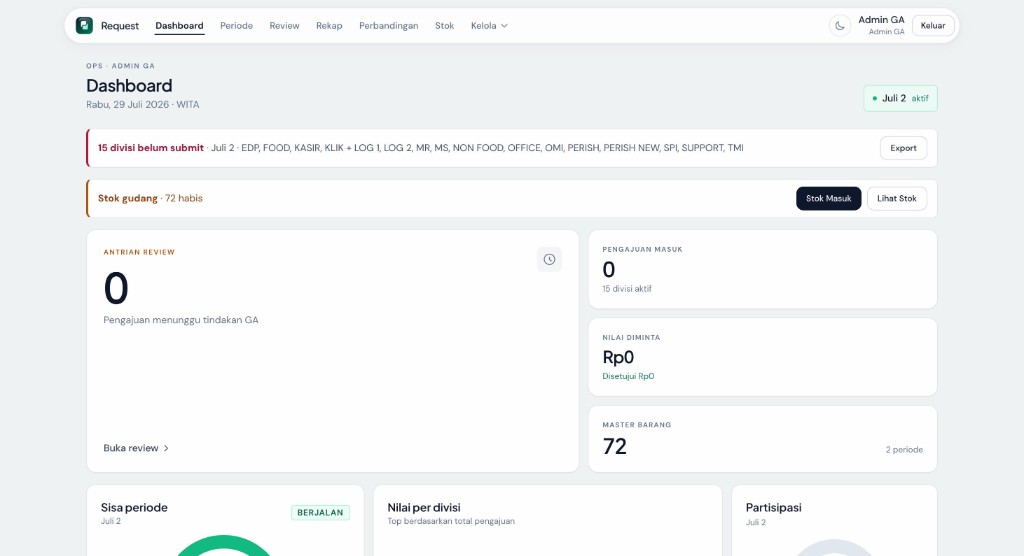
Task: Select the '15 divisi belum submit' alert text
Action: pos(151,148)
